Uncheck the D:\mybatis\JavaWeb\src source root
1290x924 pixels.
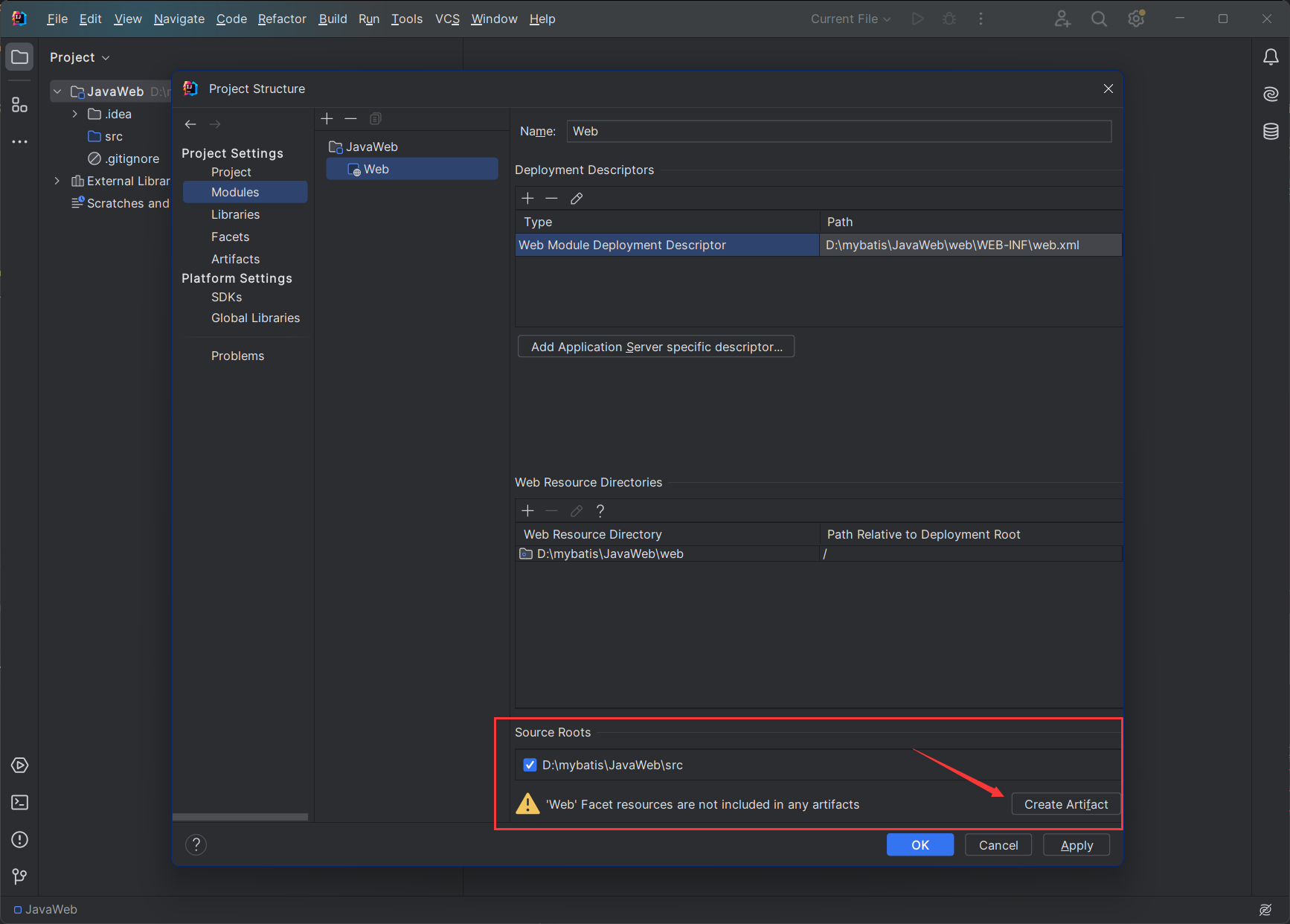click(530, 765)
